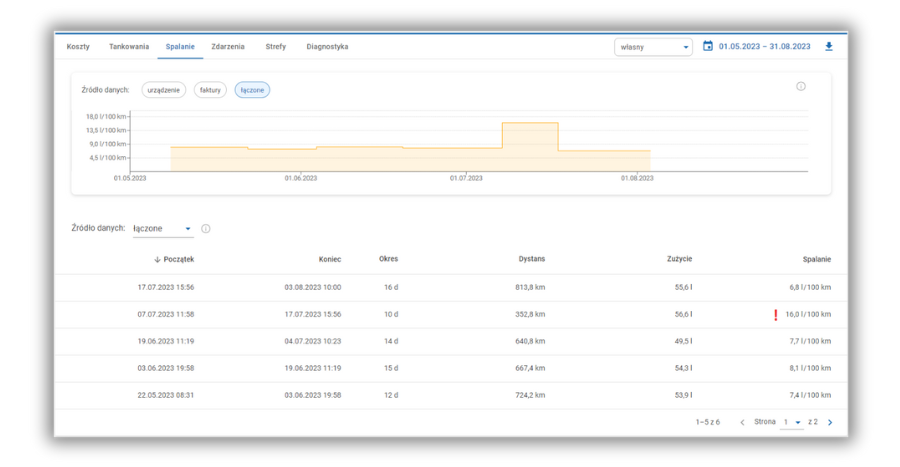
Task: Click the calendar icon beside the date range
Action: tap(708, 47)
